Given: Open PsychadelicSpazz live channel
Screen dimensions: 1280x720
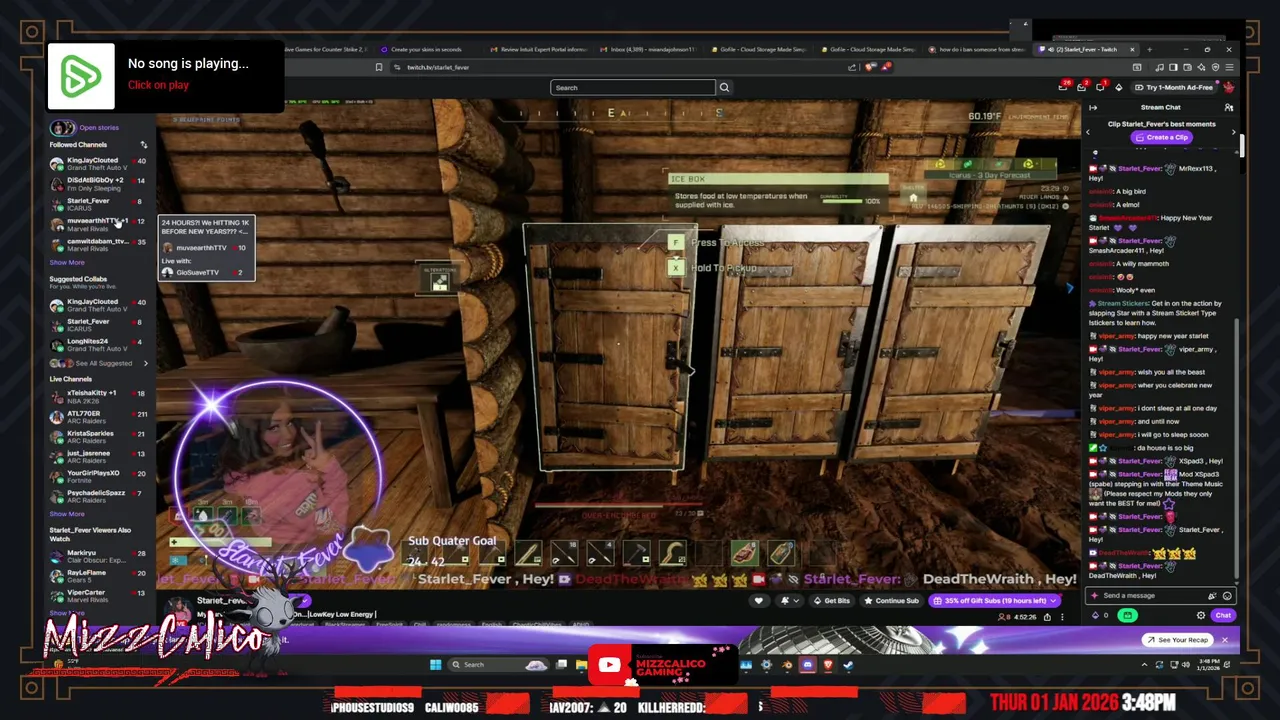Looking at the screenshot, I should 98,496.
